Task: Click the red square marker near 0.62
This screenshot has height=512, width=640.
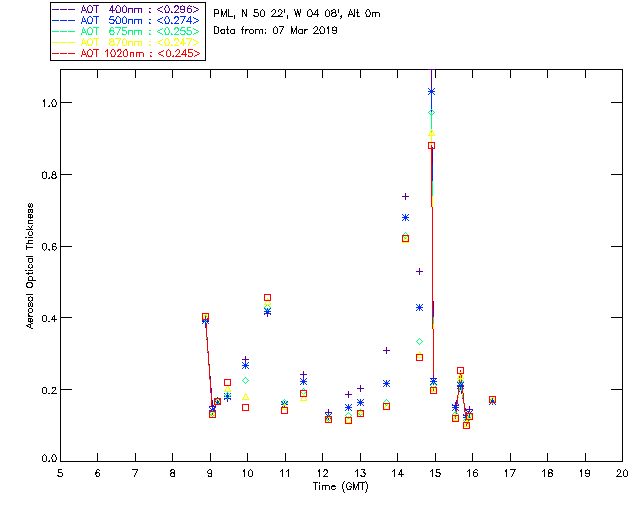Action: tap(405, 239)
